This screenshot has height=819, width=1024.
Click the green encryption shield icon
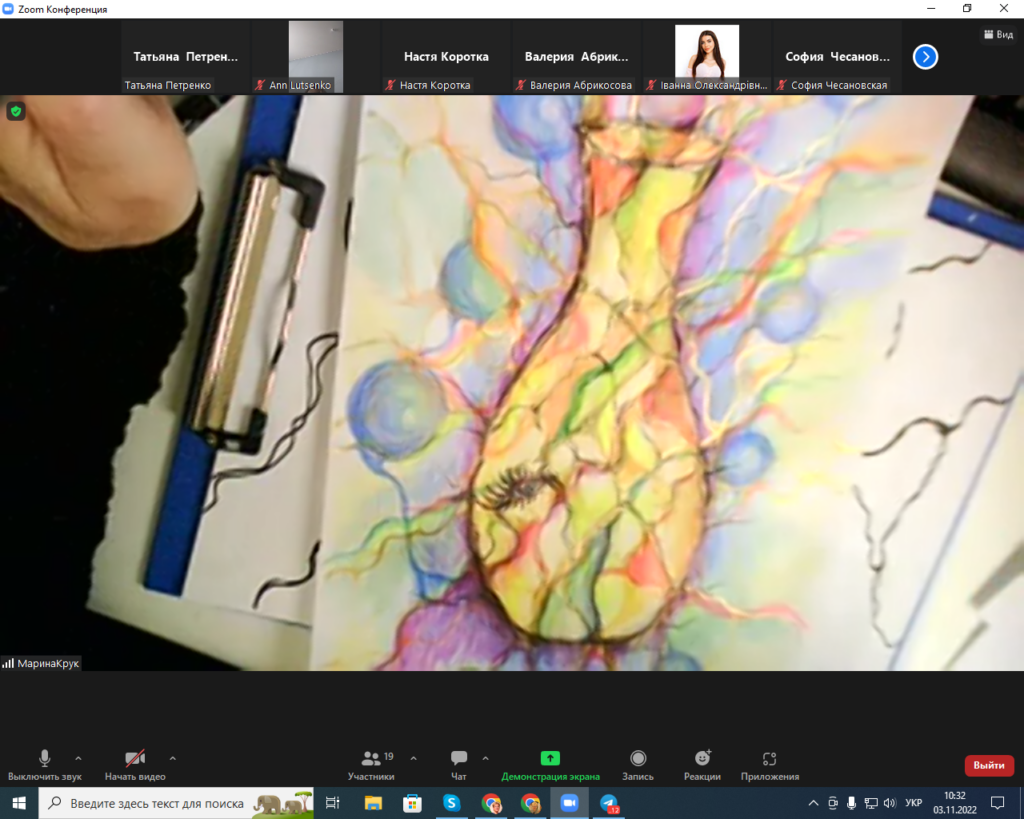(x=15, y=111)
